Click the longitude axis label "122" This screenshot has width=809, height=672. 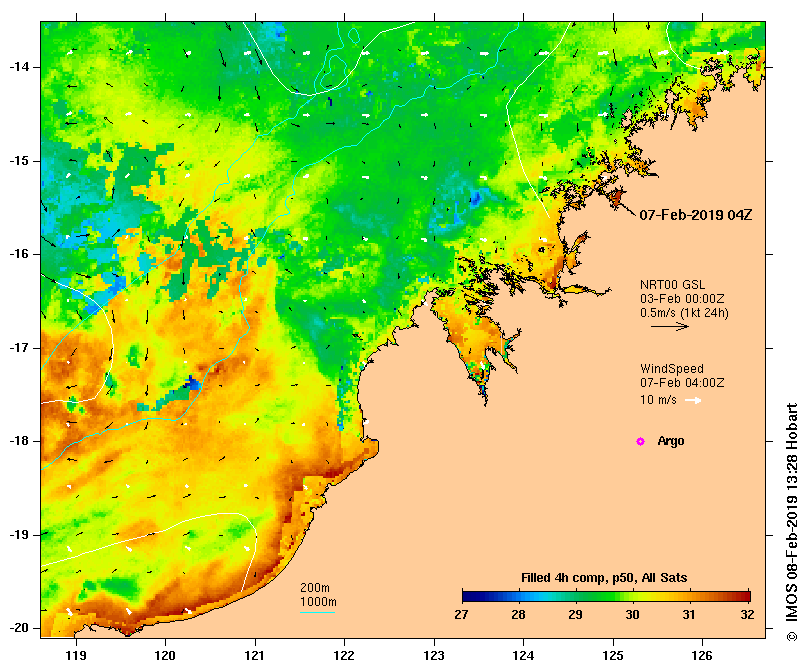344,656
